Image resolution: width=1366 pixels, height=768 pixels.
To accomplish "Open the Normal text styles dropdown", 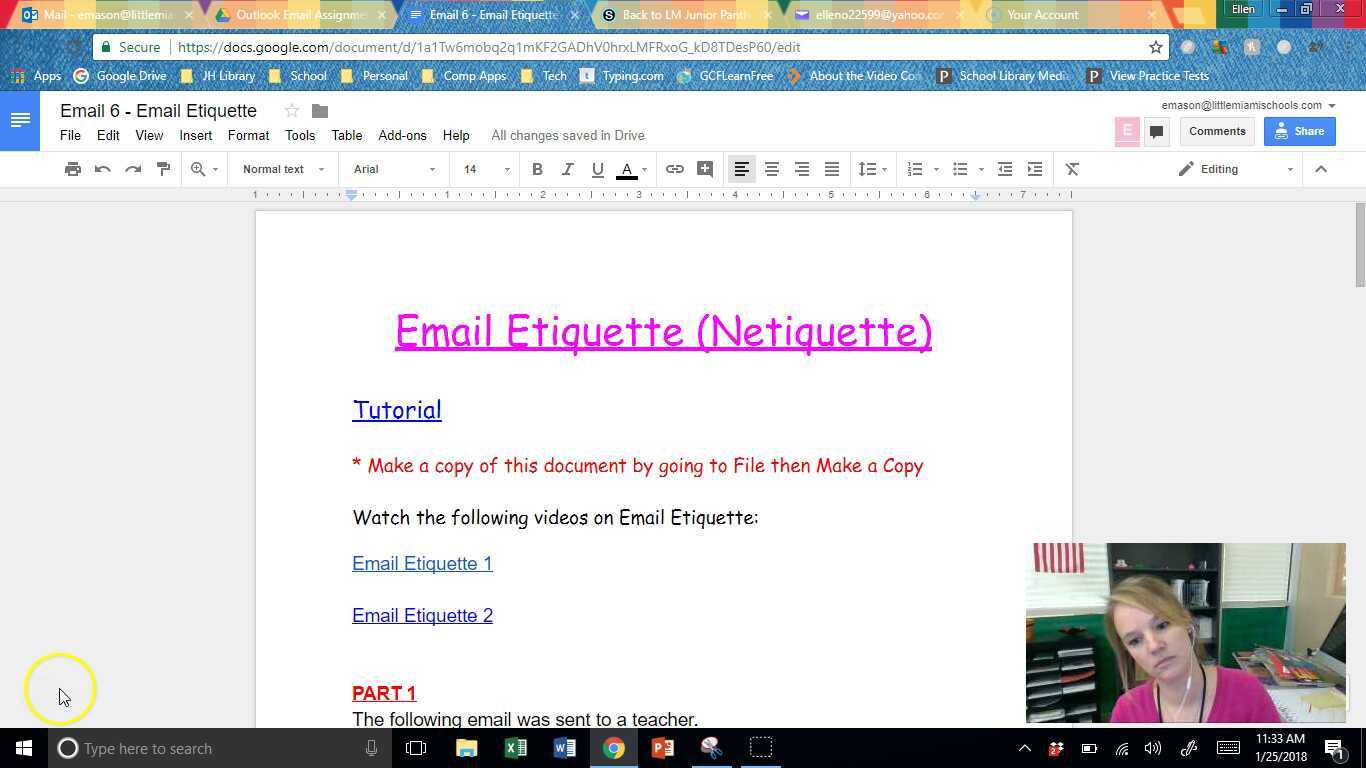I will point(281,169).
